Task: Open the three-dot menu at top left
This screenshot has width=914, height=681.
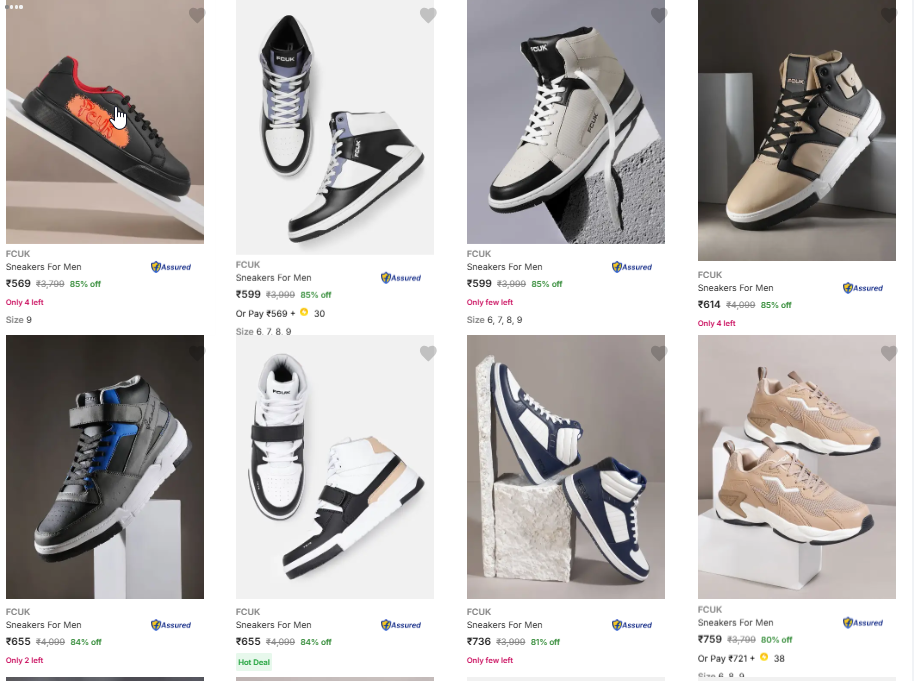Action: click(14, 6)
